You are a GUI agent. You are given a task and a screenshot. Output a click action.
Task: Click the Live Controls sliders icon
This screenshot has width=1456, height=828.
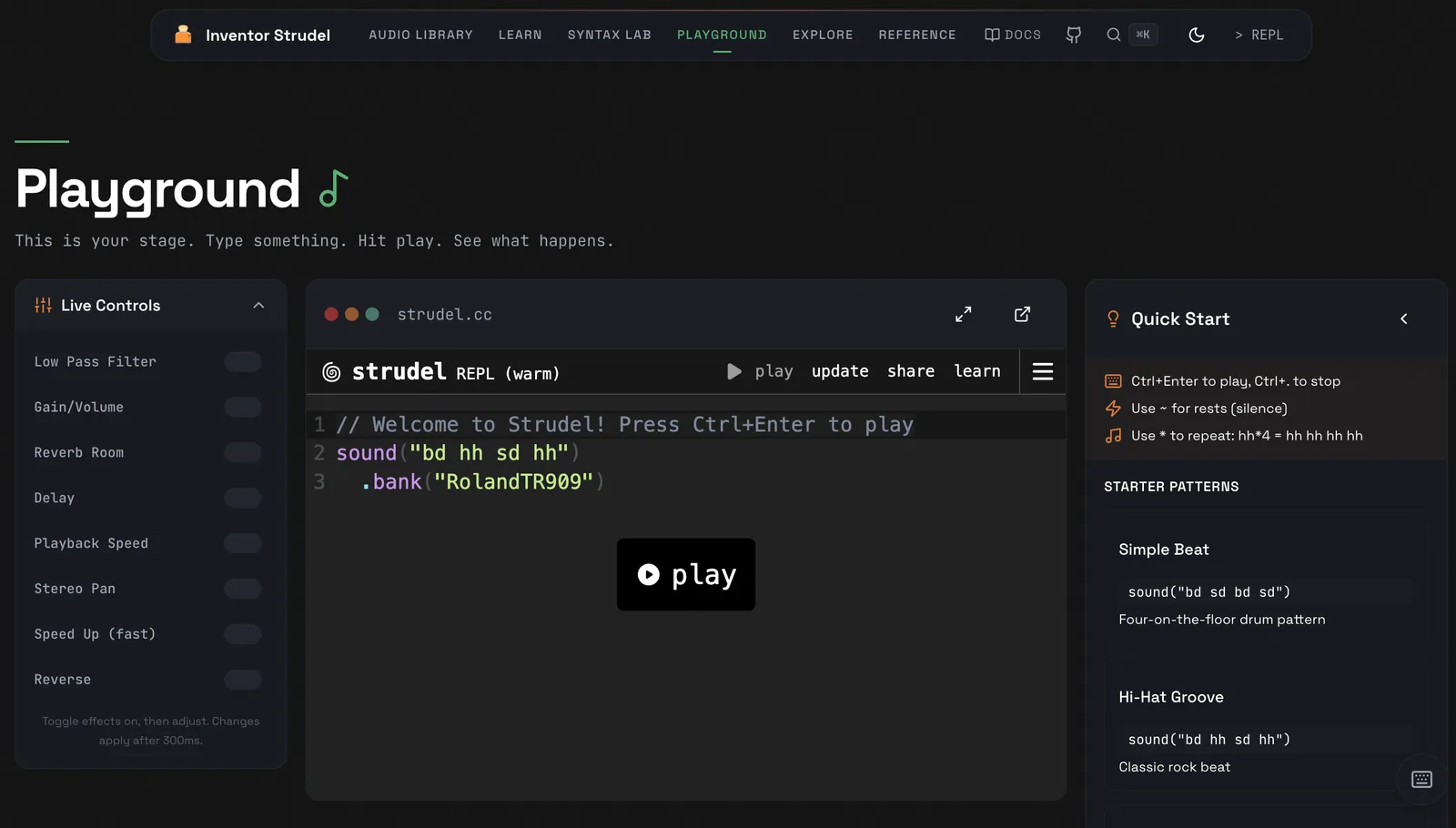[43, 305]
